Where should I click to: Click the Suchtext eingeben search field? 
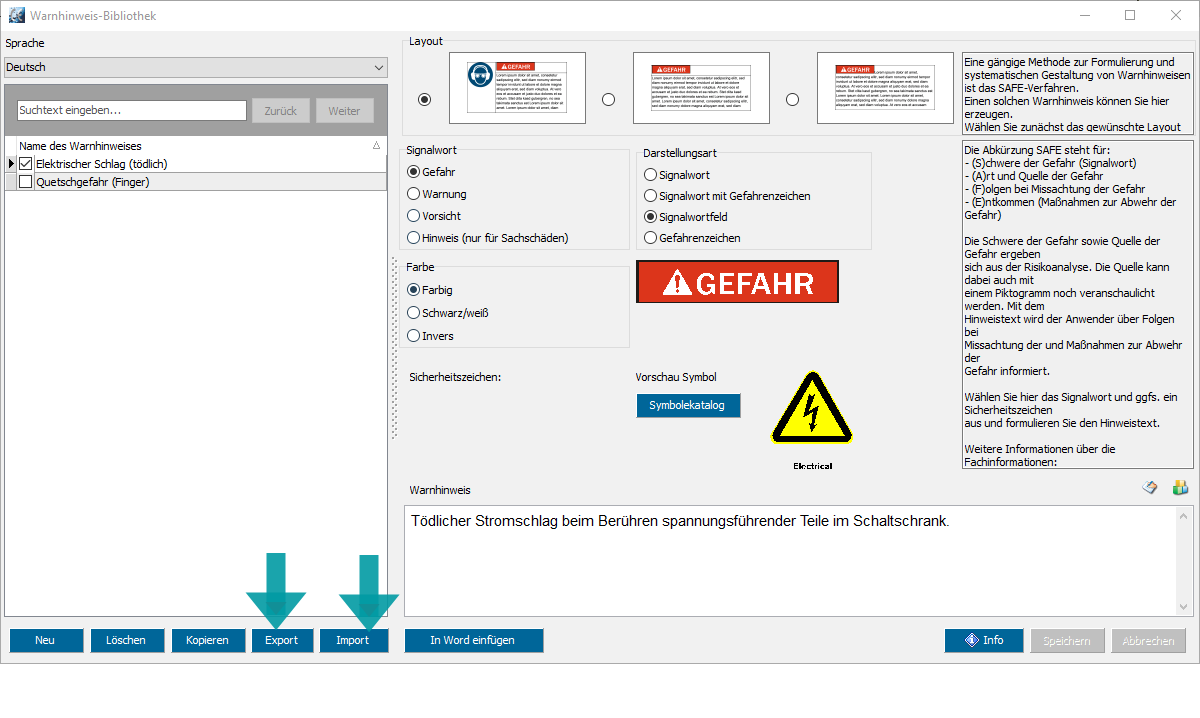coord(132,111)
